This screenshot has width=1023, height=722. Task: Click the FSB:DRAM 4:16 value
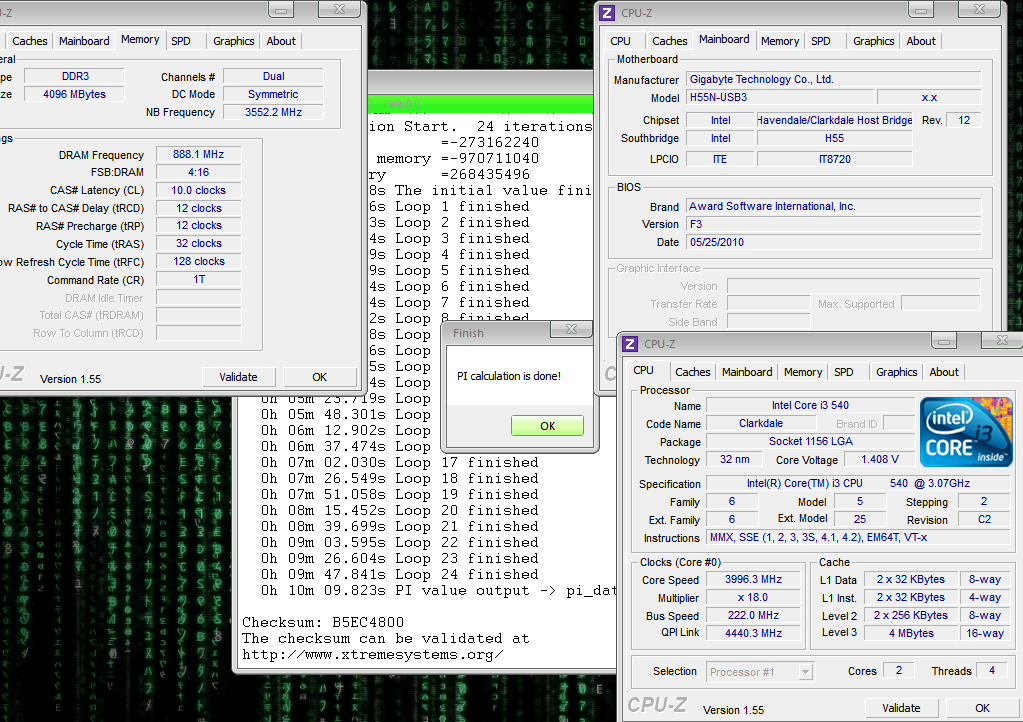[x=198, y=172]
